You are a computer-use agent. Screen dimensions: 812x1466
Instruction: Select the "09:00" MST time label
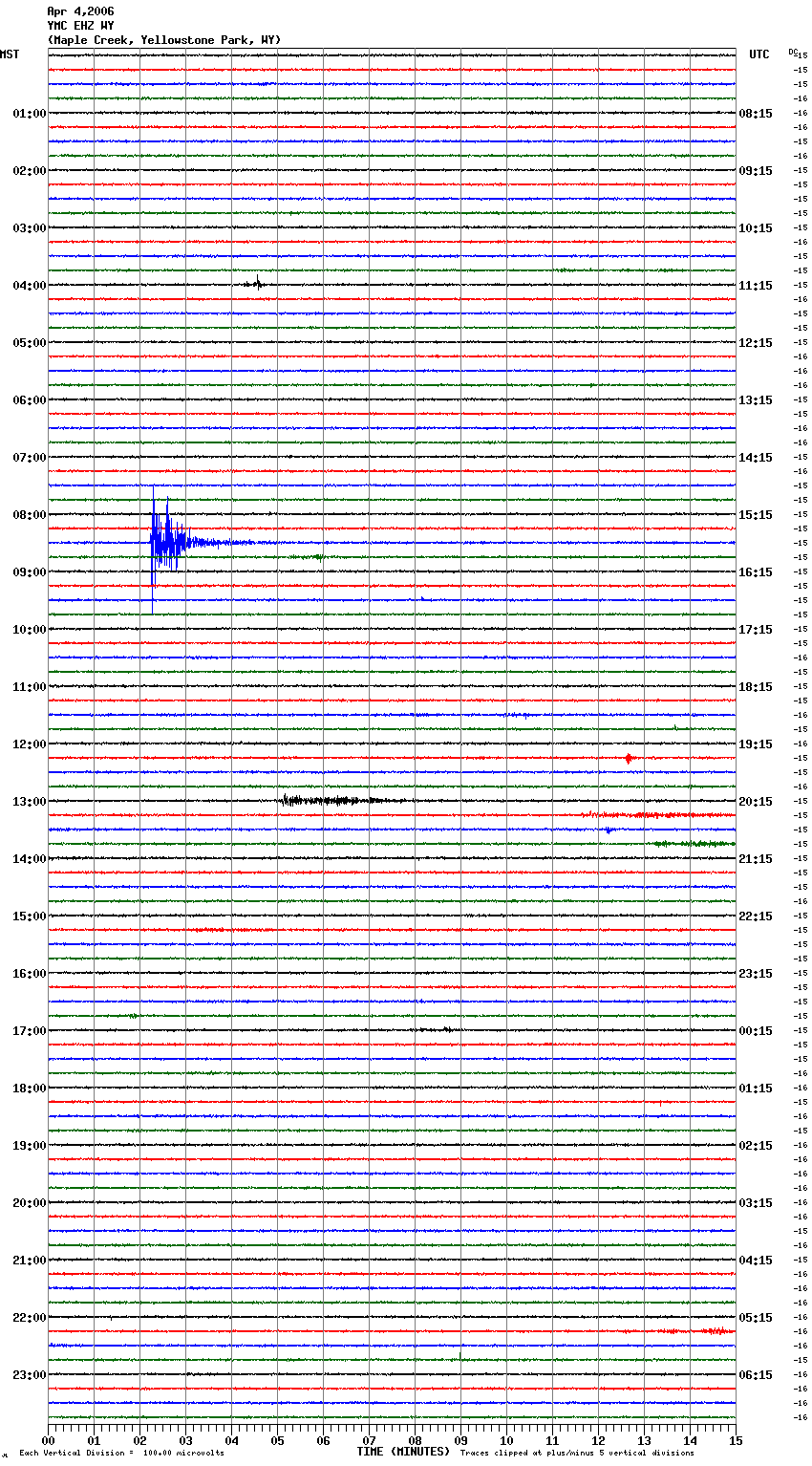click(x=30, y=572)
